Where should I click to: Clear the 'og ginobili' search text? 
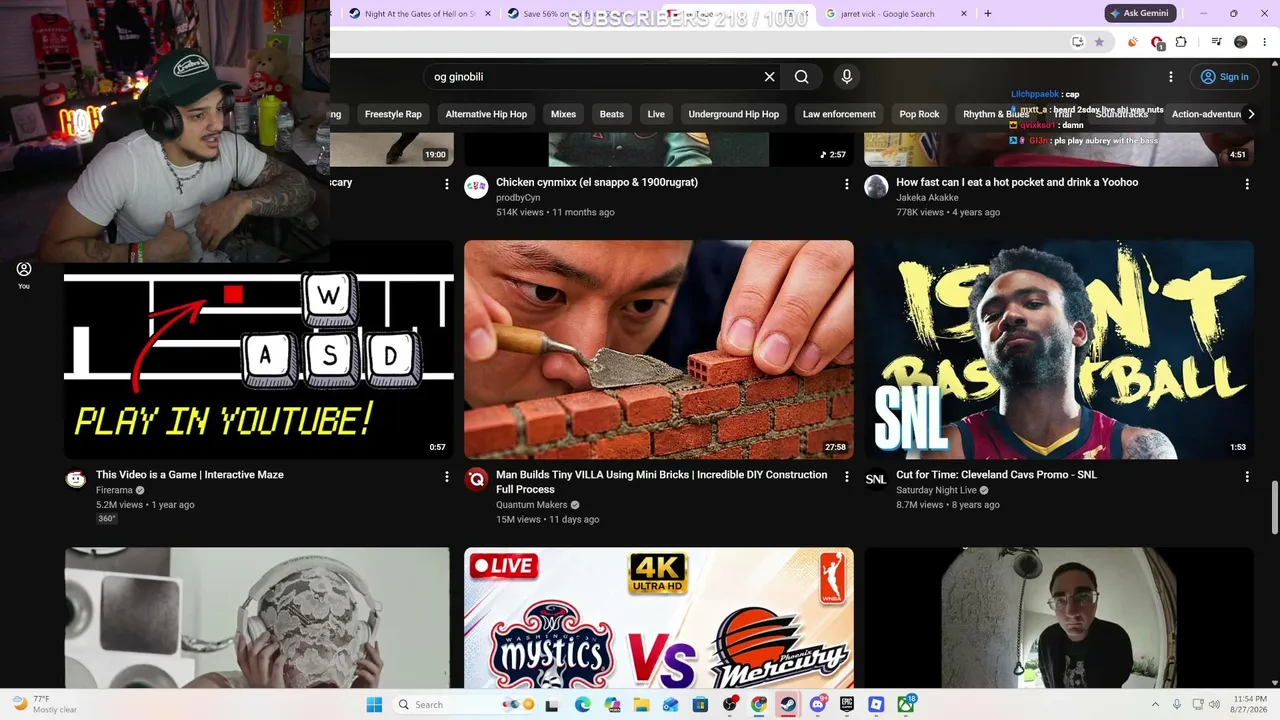(769, 77)
